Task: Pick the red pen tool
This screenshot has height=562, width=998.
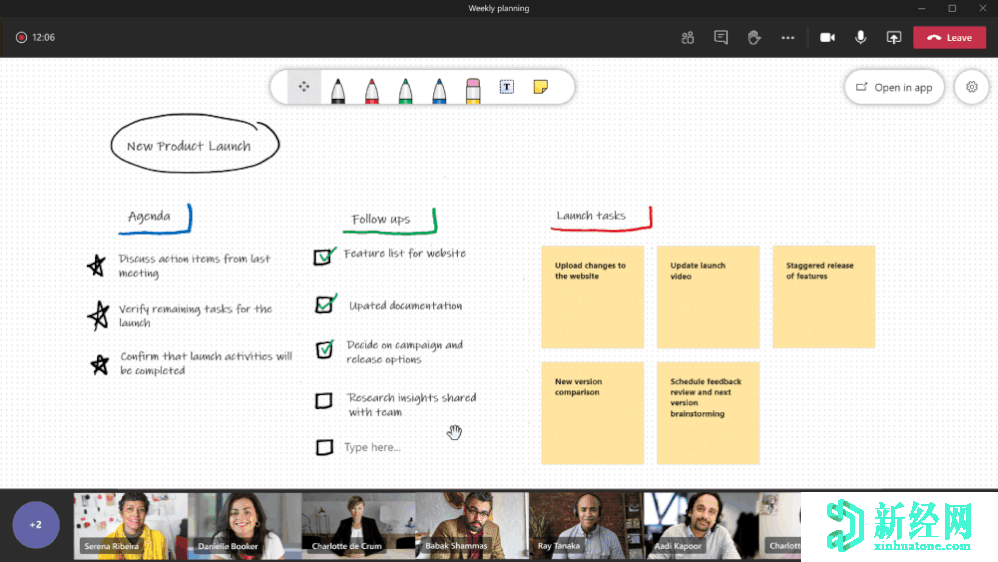Action: click(x=372, y=90)
